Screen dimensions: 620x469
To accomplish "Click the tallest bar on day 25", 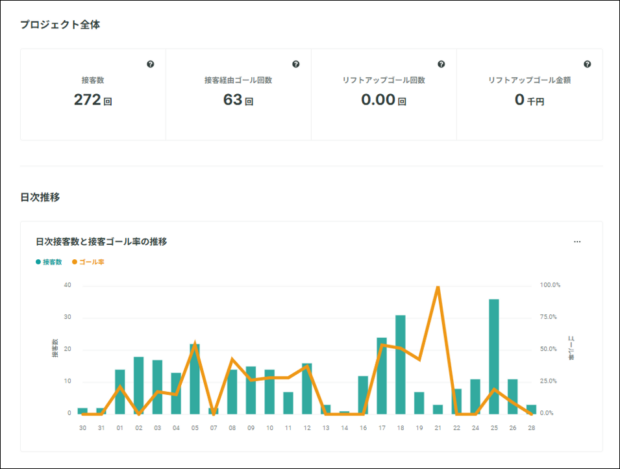I will [x=494, y=357].
